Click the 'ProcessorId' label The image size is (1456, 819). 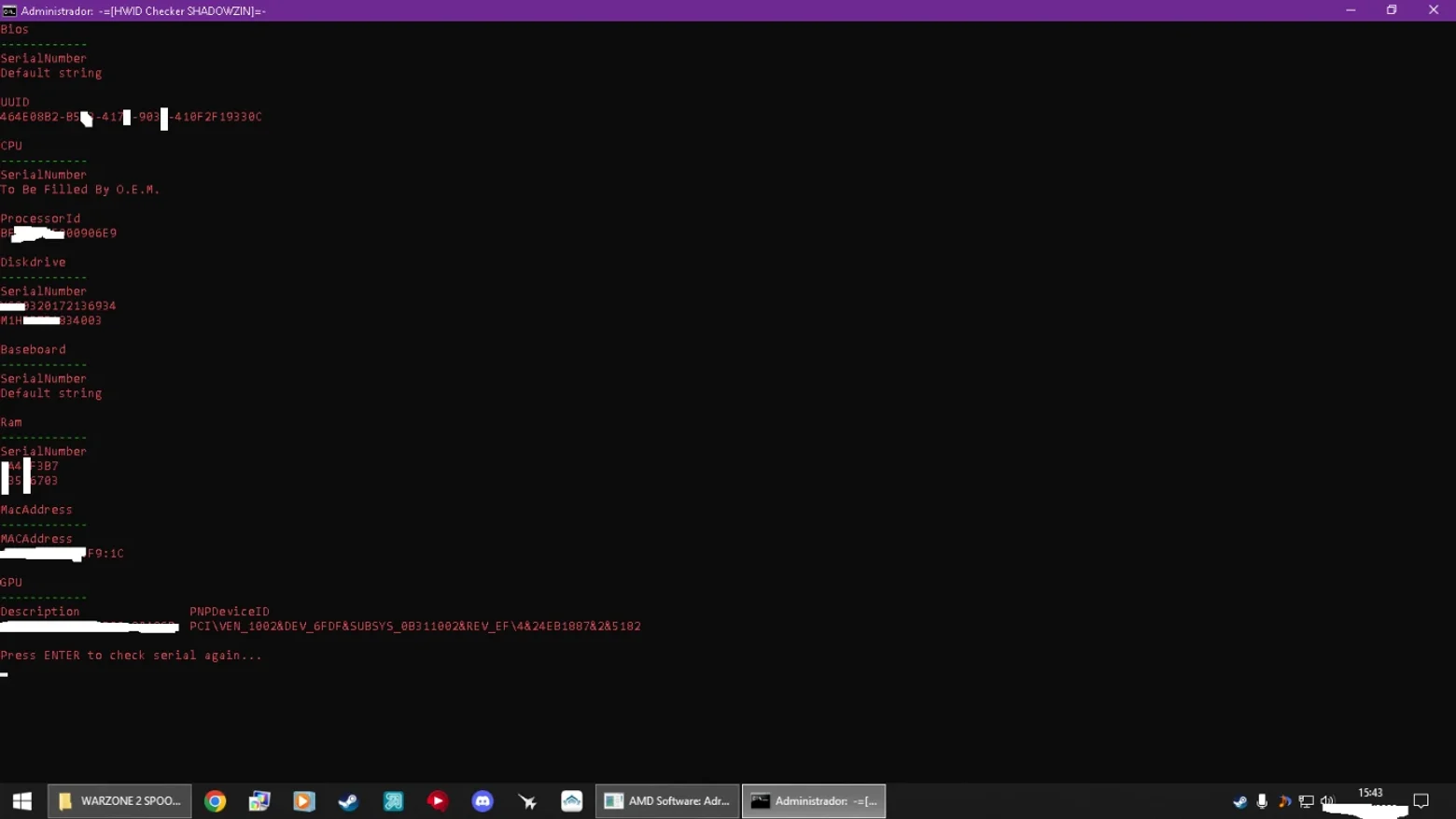40,219
